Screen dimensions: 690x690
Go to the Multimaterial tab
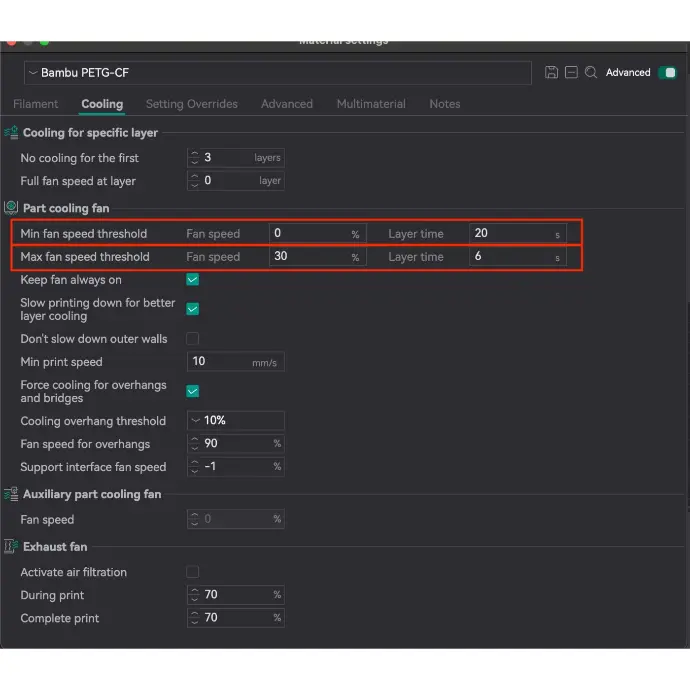point(371,104)
